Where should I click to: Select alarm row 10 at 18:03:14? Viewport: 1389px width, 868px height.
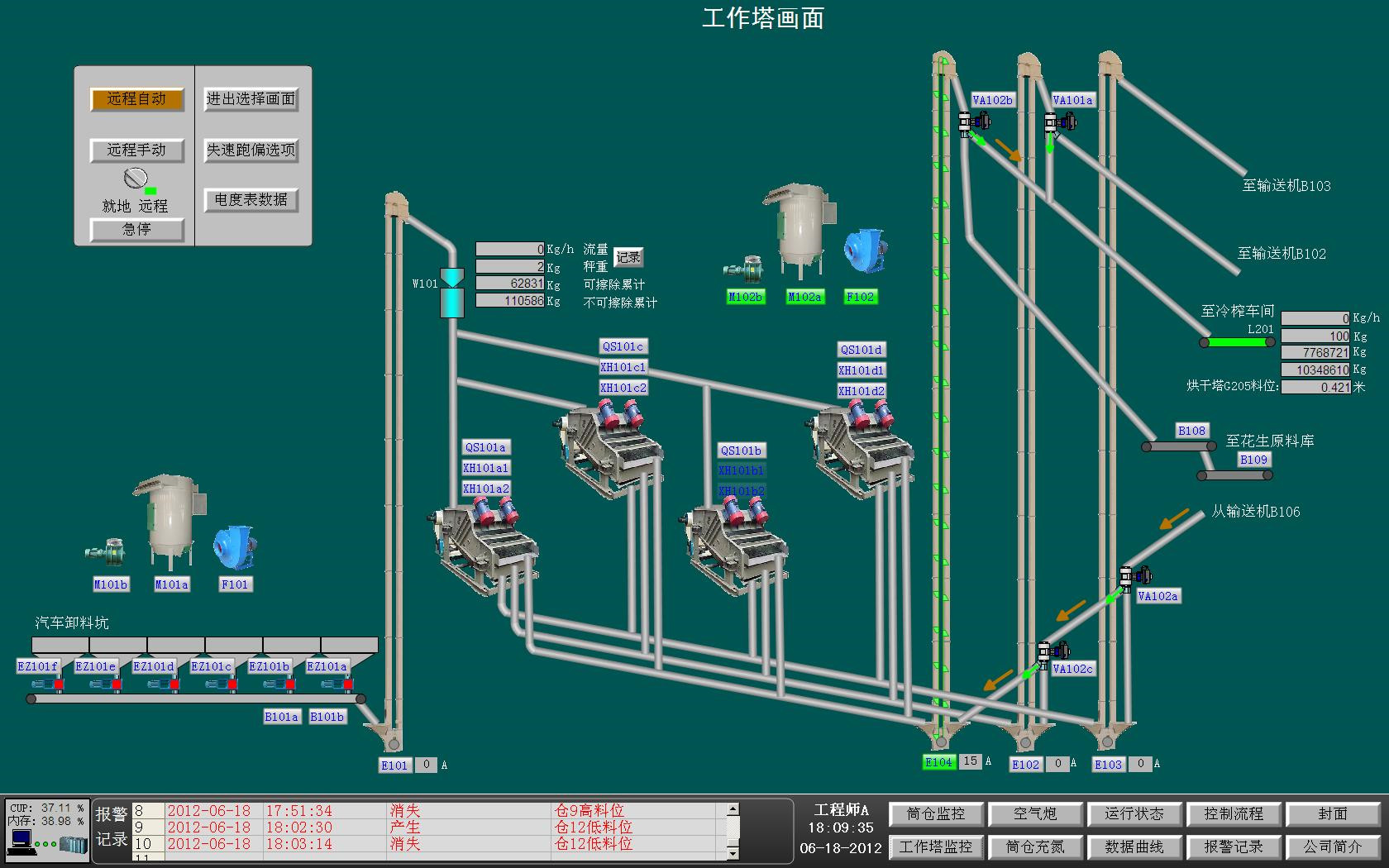tap(428, 844)
